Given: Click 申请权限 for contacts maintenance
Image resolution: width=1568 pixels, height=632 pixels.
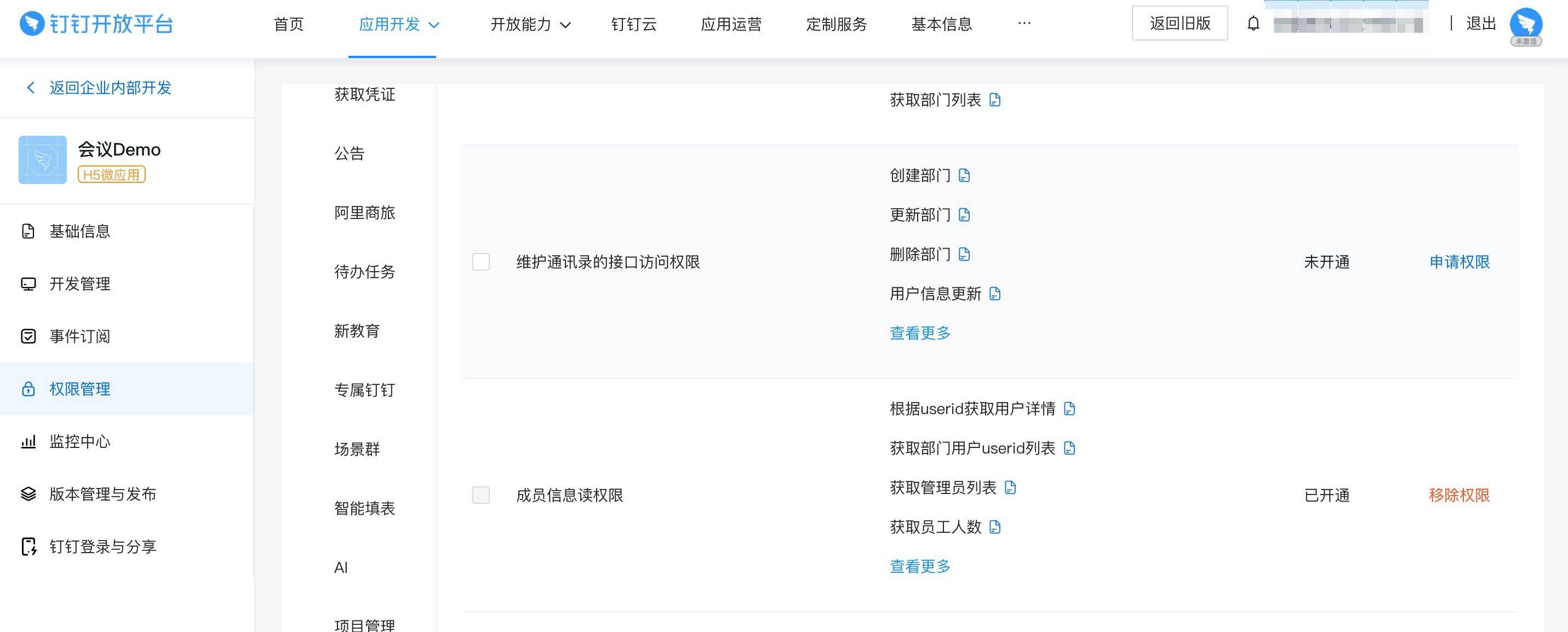Looking at the screenshot, I should point(1459,262).
